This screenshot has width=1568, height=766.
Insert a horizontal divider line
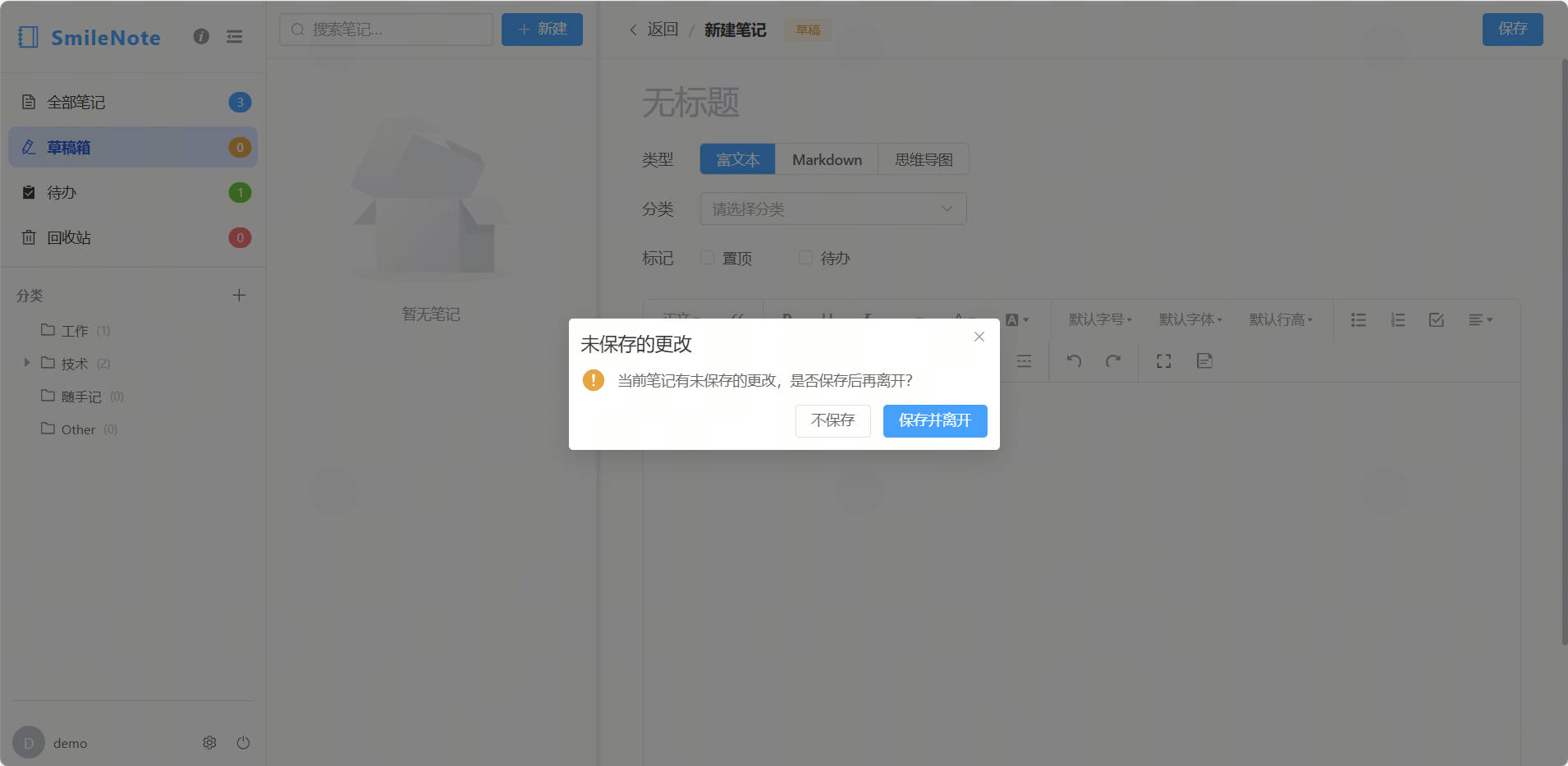[1024, 360]
